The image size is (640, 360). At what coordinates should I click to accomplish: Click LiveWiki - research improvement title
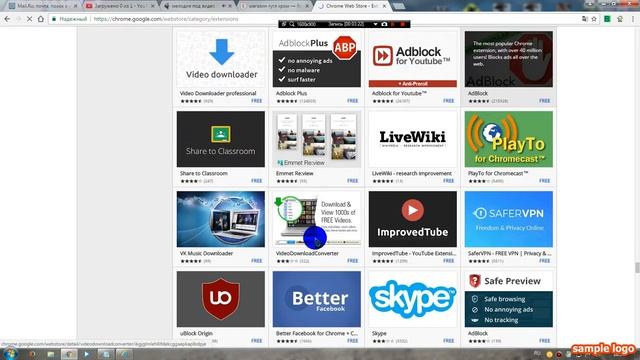pyautogui.click(x=412, y=173)
